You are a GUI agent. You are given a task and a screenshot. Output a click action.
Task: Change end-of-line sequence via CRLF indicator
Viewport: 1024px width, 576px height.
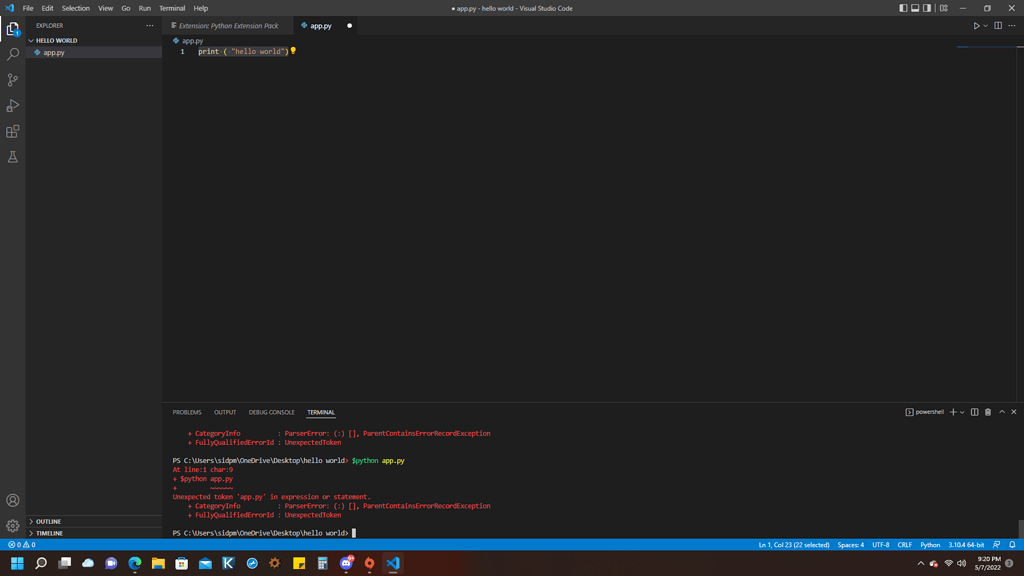[905, 545]
